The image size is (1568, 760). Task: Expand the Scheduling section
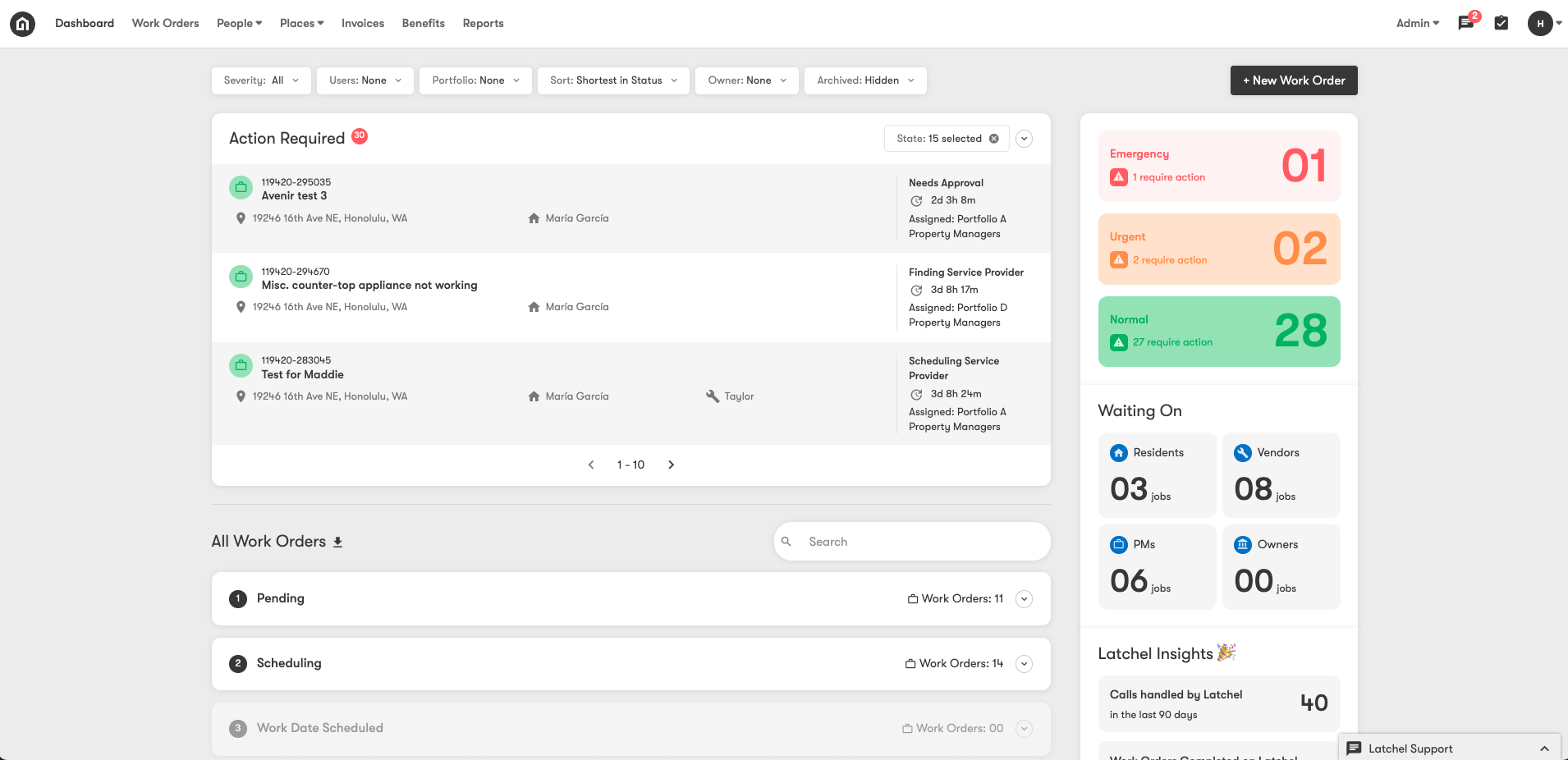1024,663
